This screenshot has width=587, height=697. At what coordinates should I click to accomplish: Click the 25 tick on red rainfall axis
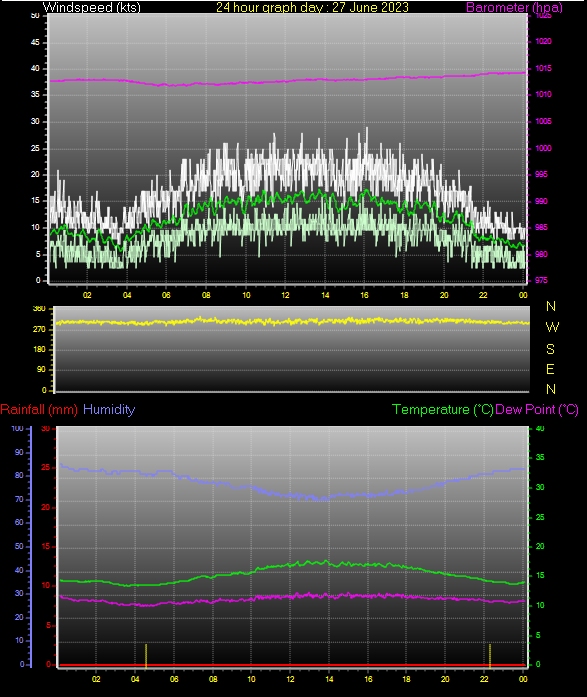45,468
